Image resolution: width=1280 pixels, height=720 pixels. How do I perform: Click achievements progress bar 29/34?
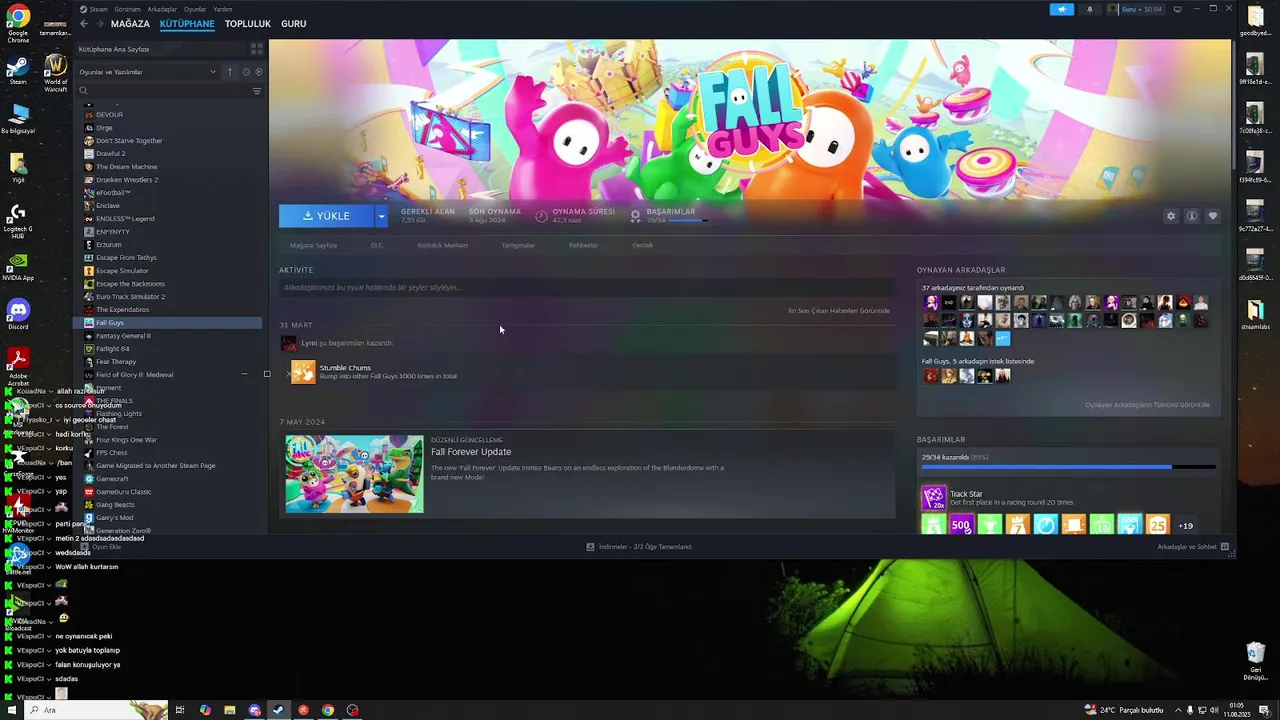1068,467
